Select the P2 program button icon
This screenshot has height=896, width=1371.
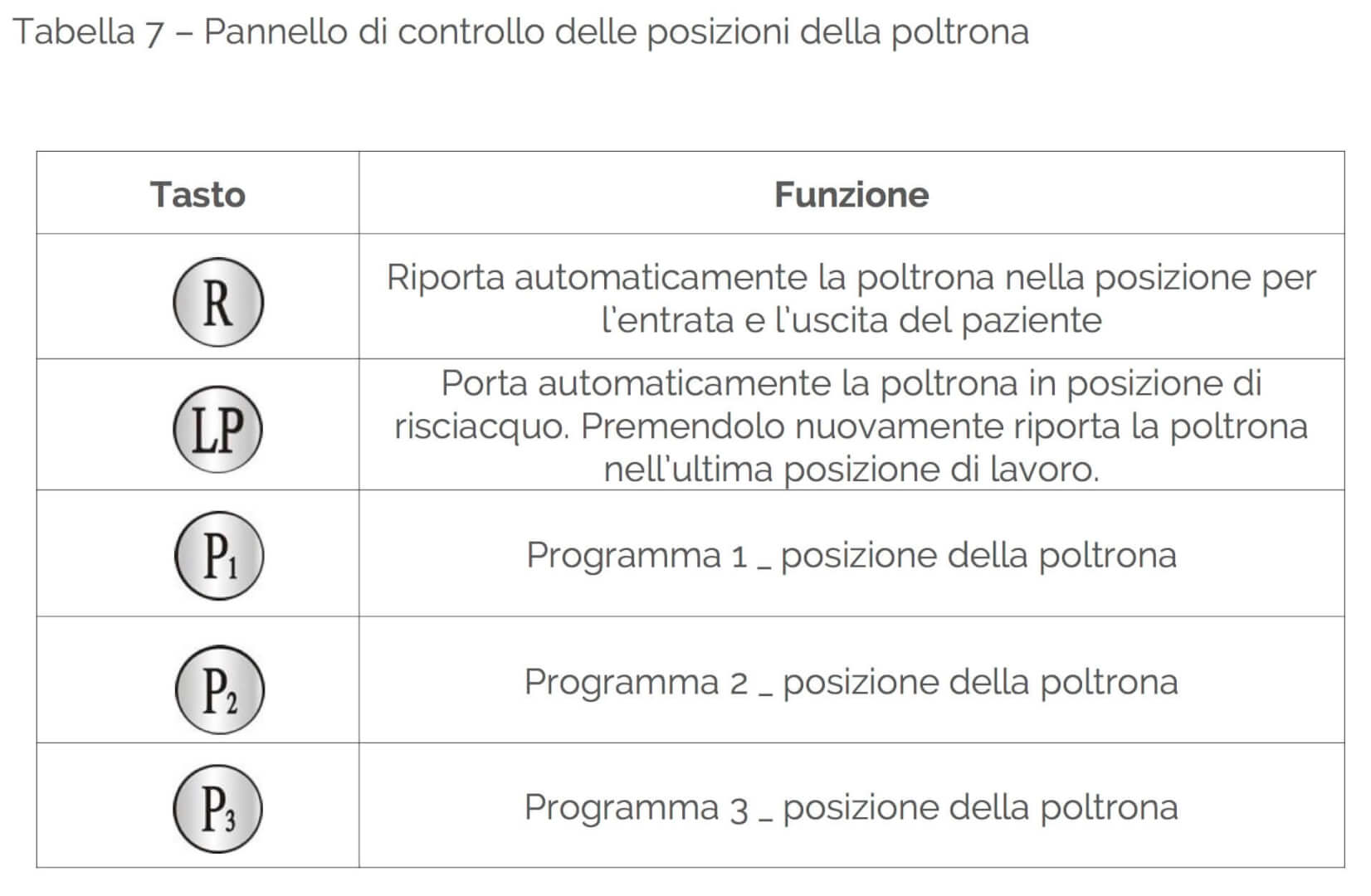[219, 689]
